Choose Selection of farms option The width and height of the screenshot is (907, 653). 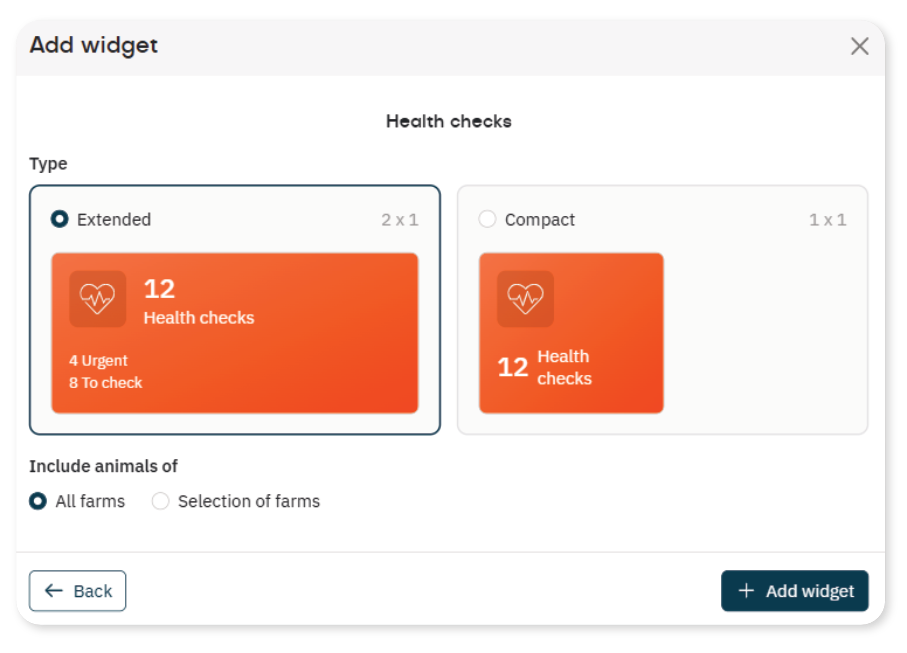(x=160, y=501)
